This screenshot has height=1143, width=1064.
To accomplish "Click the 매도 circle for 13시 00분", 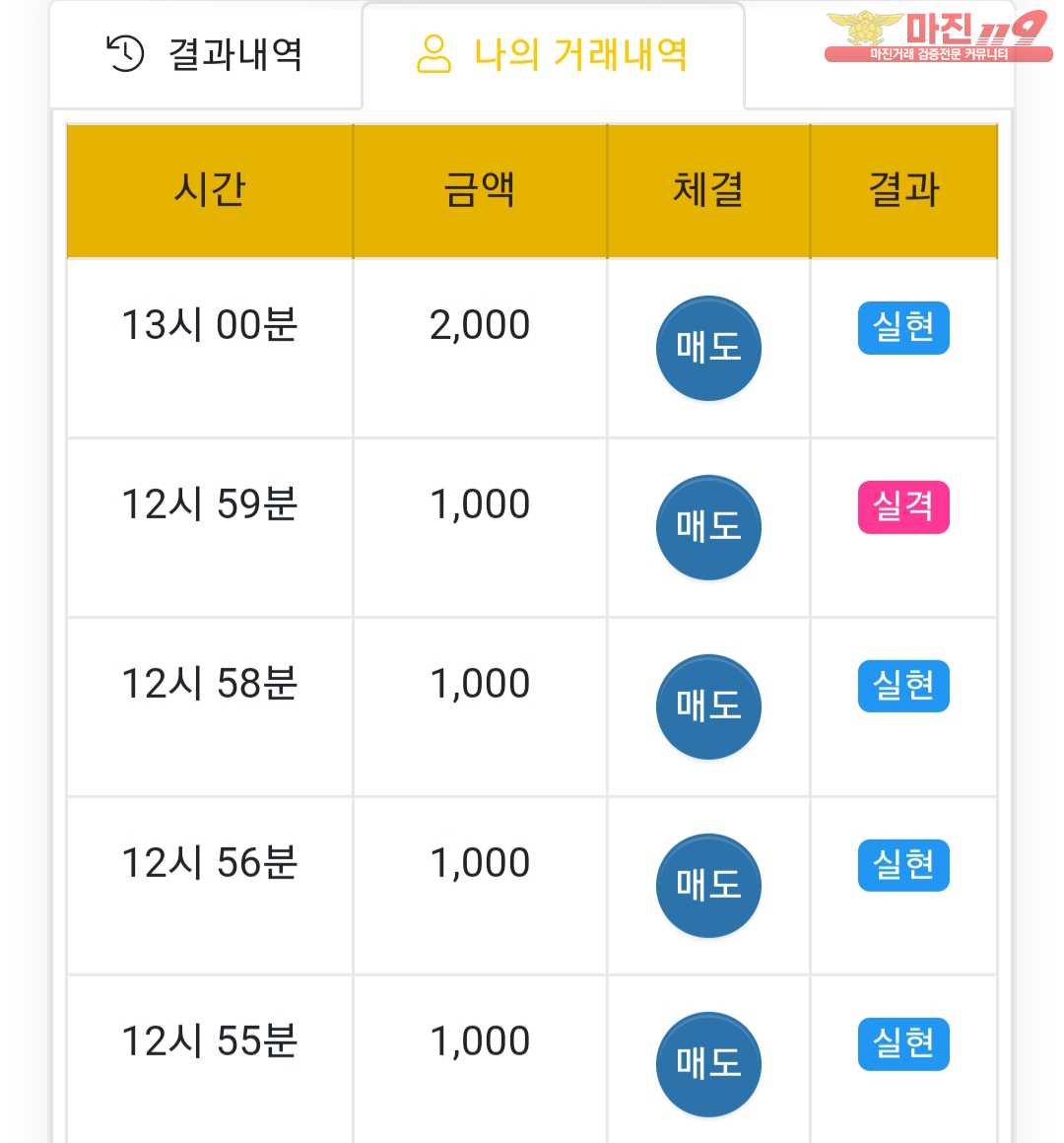I will click(708, 348).
